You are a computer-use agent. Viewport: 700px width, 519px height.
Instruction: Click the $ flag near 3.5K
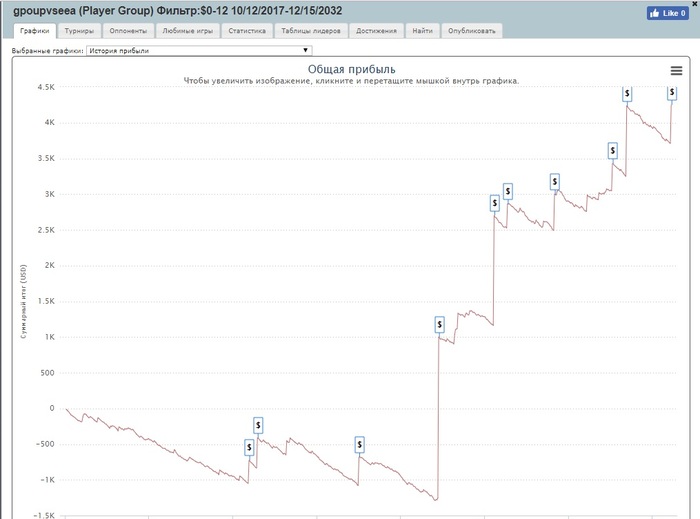tap(613, 151)
